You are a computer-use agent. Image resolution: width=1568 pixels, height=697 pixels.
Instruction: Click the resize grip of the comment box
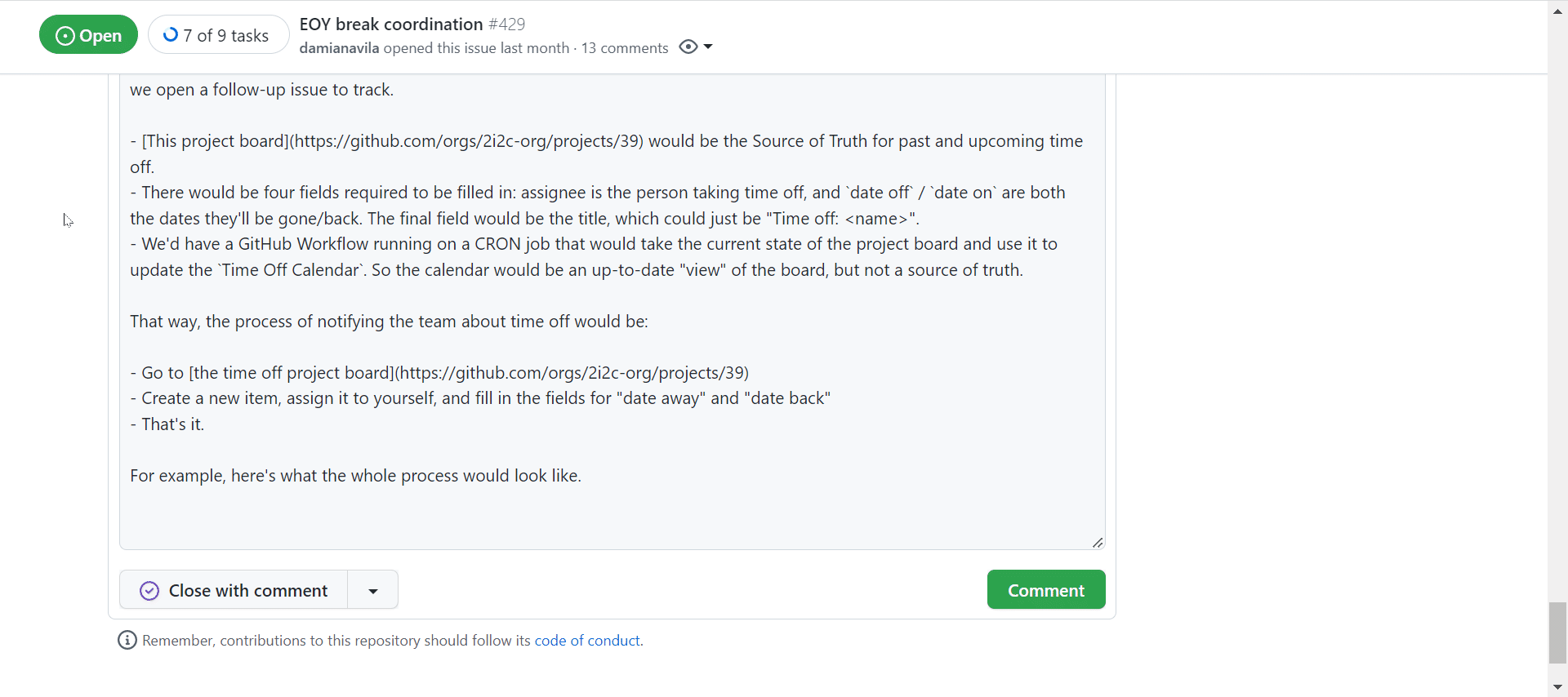[1097, 541]
